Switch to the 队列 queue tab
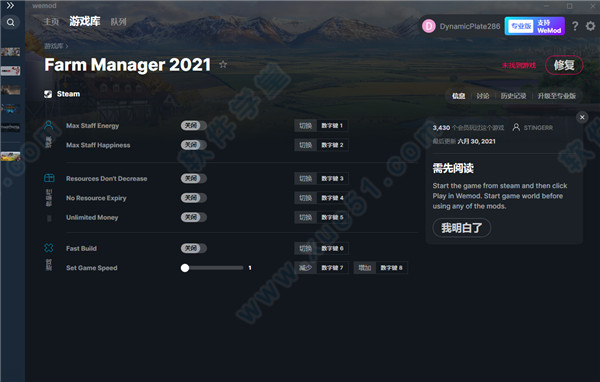Image resolution: width=600 pixels, height=382 pixels. (118, 22)
